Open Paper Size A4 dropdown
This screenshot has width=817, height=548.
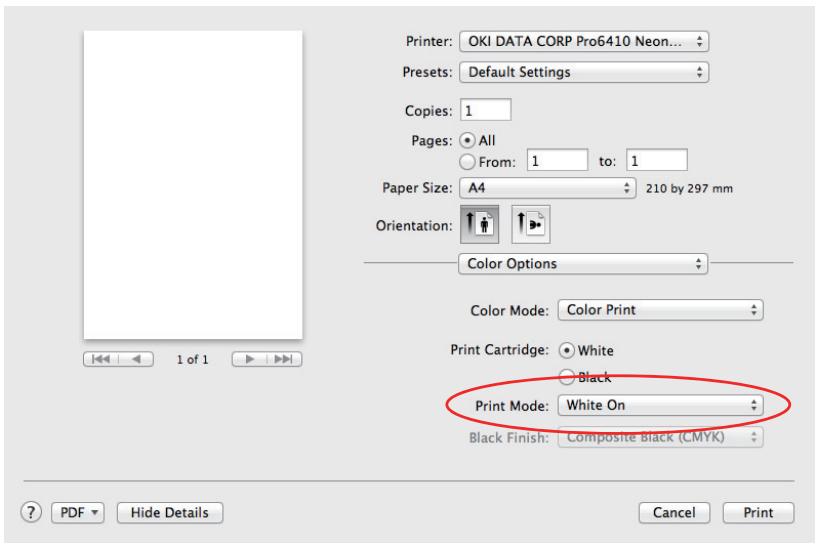(x=547, y=188)
